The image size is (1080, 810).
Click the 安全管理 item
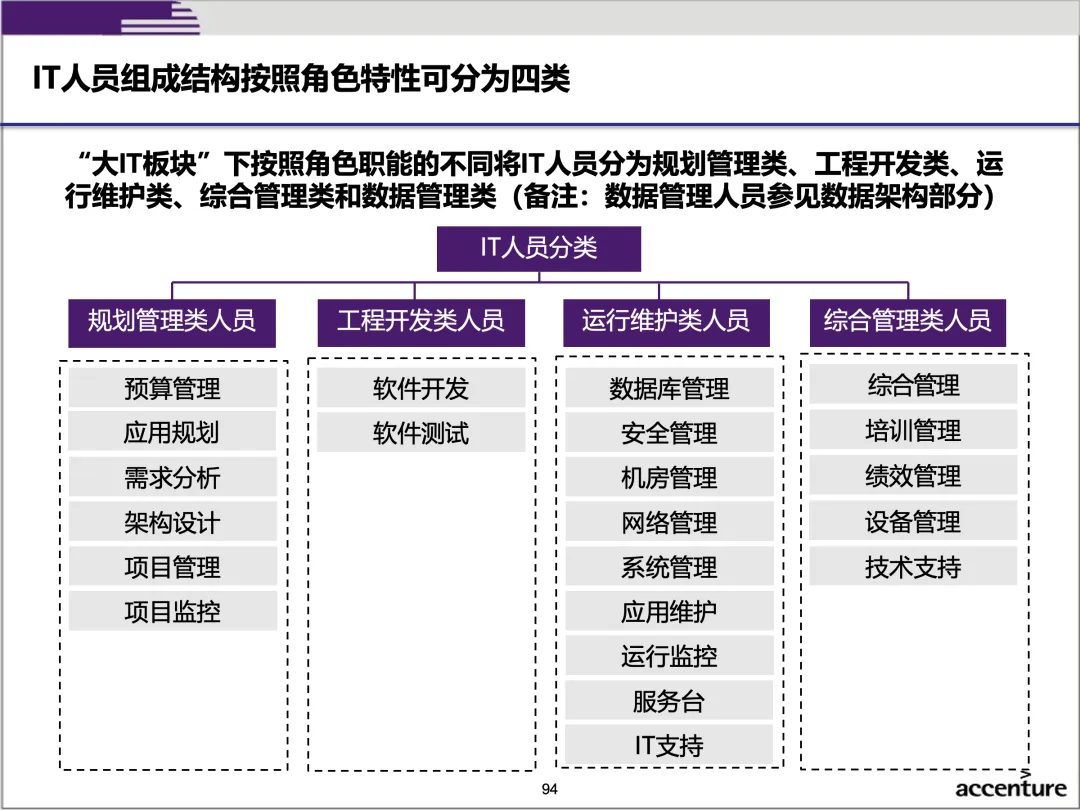pos(669,433)
